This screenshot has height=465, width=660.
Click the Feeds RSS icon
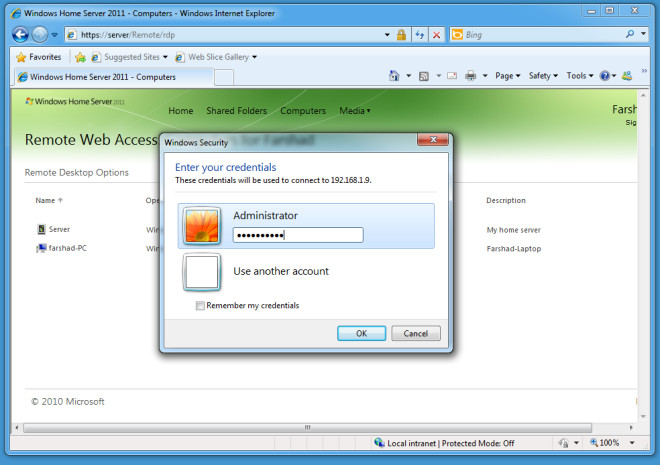tap(424, 76)
